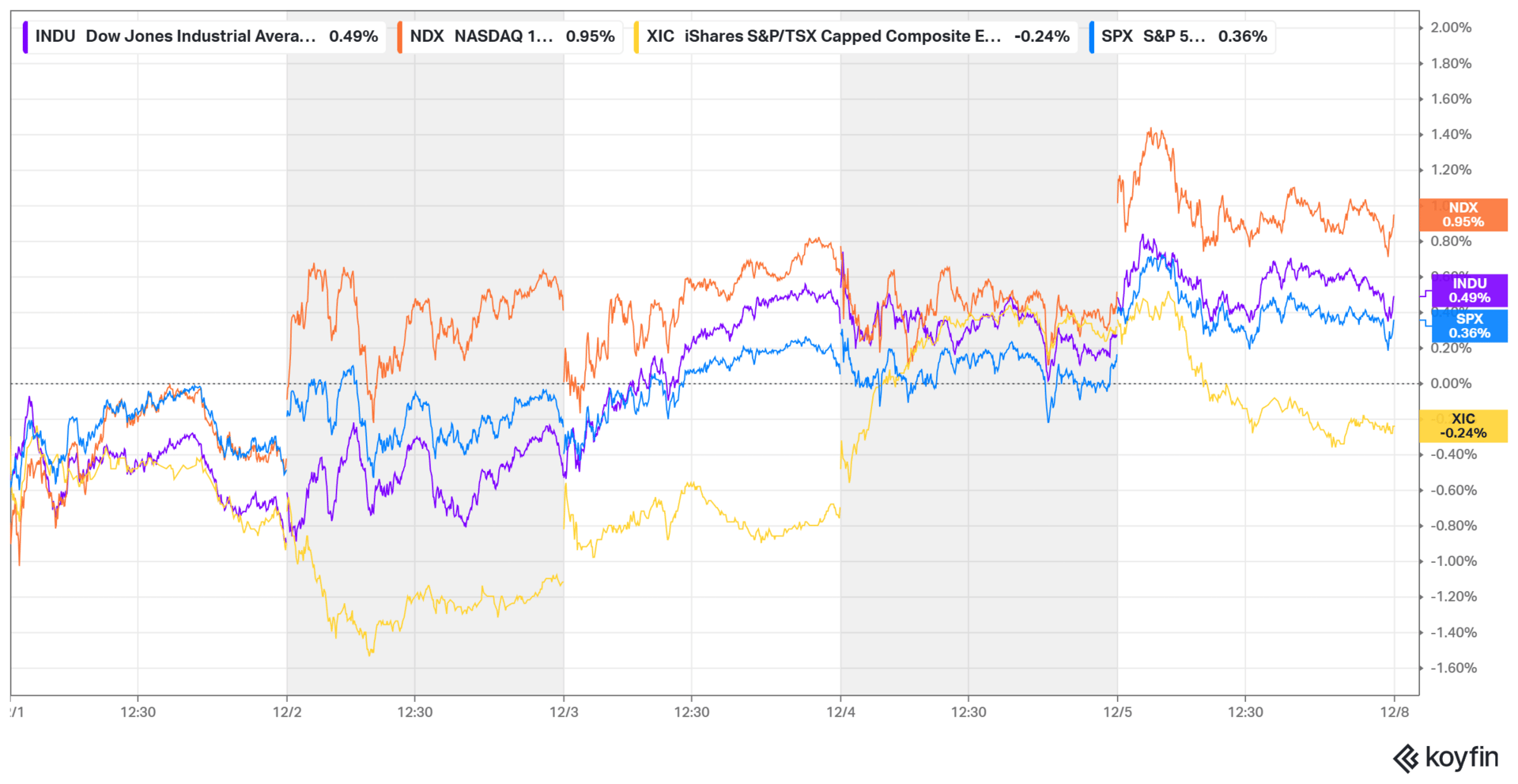Screen dimensions: 1518x784
Task: Click the 1.80% y-axis label
Action: click(x=1451, y=63)
